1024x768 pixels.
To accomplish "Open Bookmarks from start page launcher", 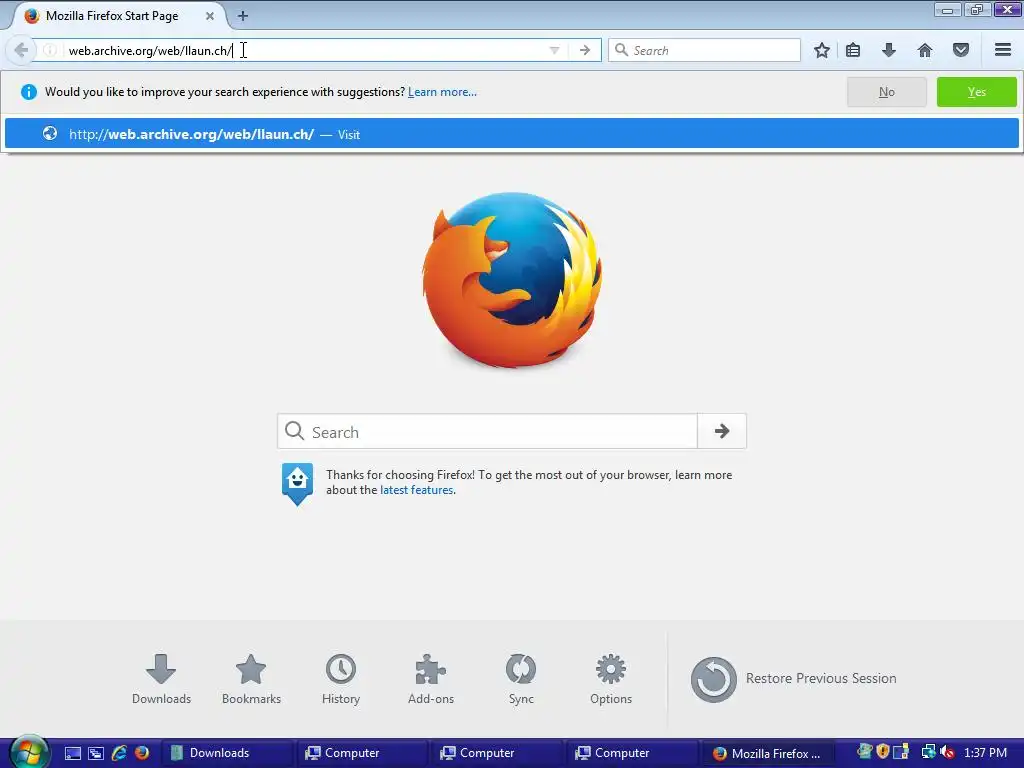I will pos(251,679).
